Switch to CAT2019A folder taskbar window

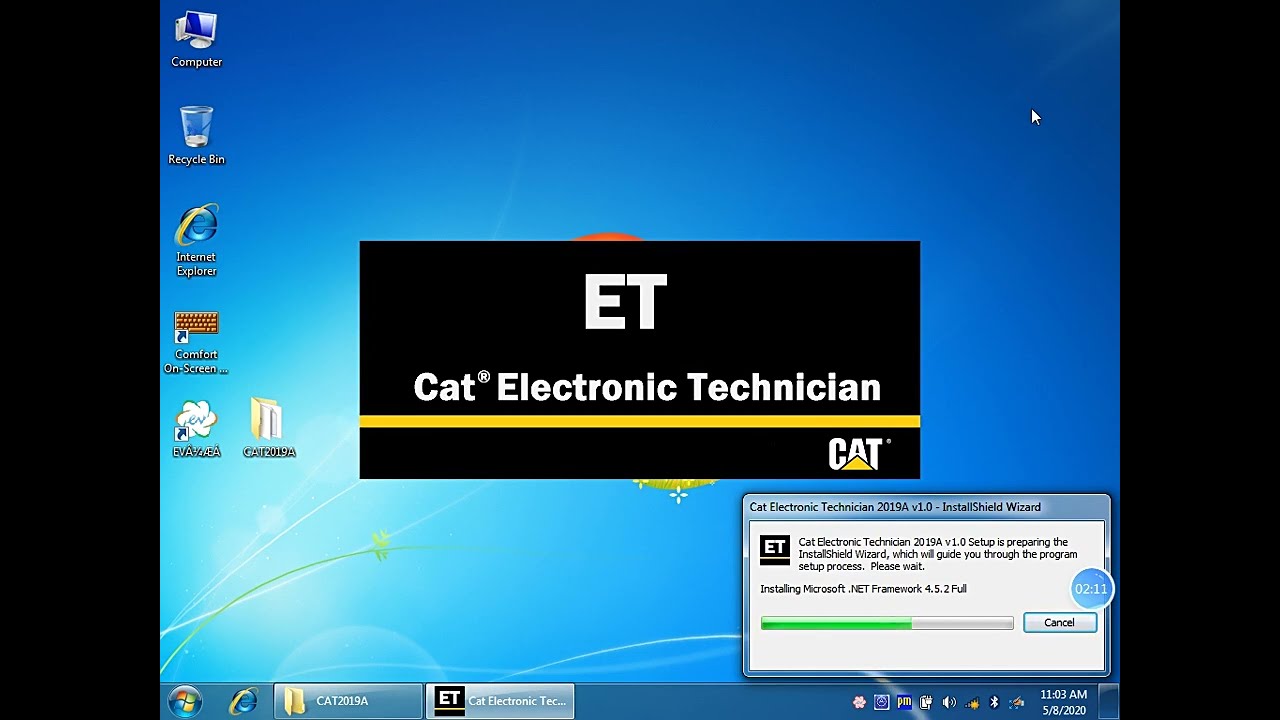[348, 701]
